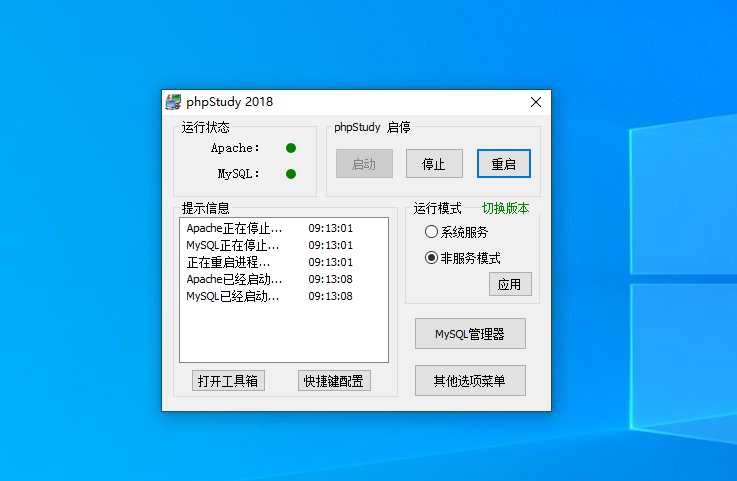
Task: Click the "MySQL:" status label
Action: pos(238,174)
